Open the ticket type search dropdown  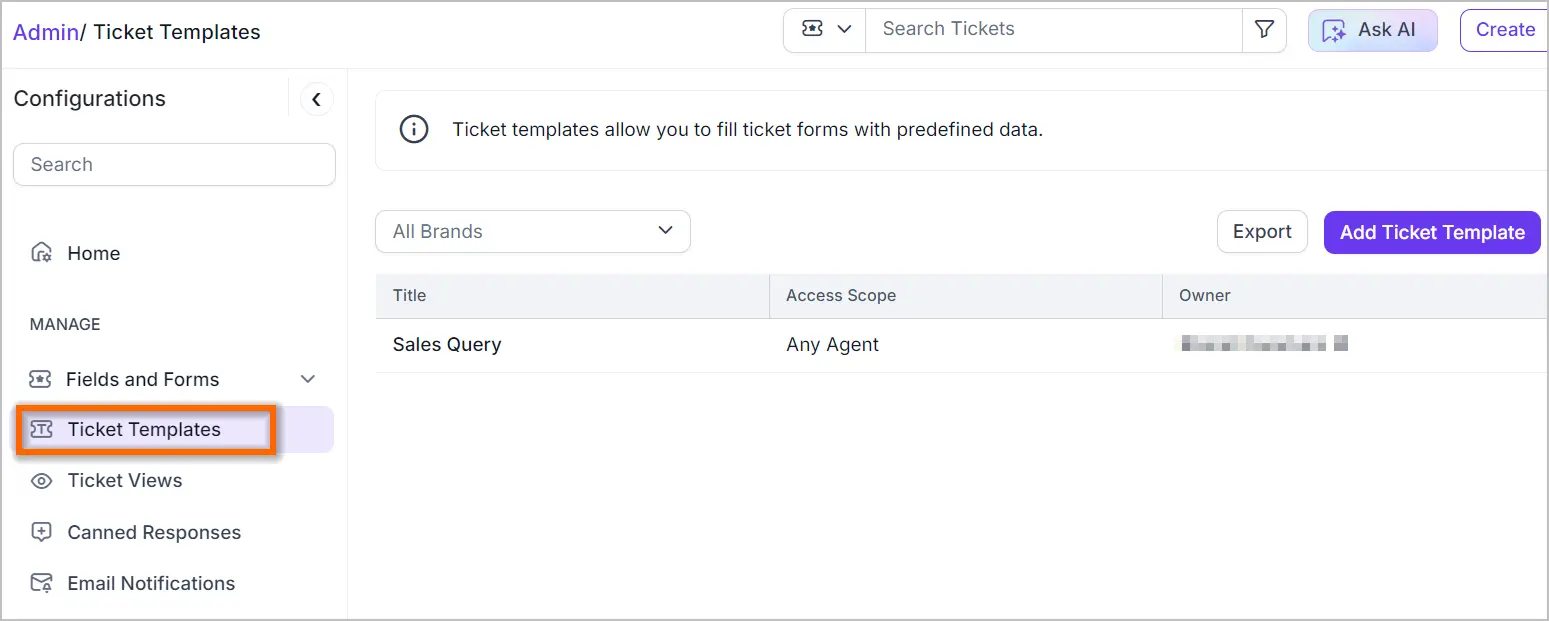tap(825, 30)
